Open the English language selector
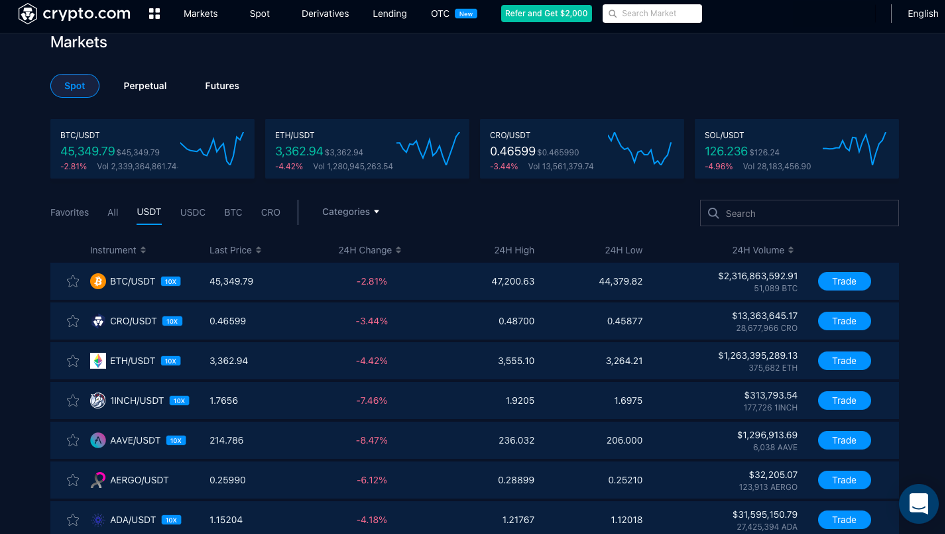The height and width of the screenshot is (534, 945). coord(923,13)
